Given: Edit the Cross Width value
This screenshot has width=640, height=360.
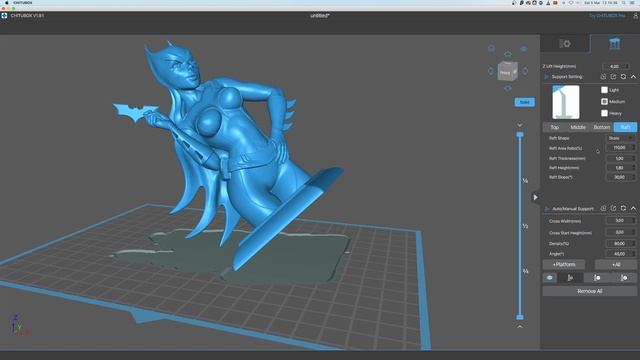Looking at the screenshot, I should pos(620,221).
